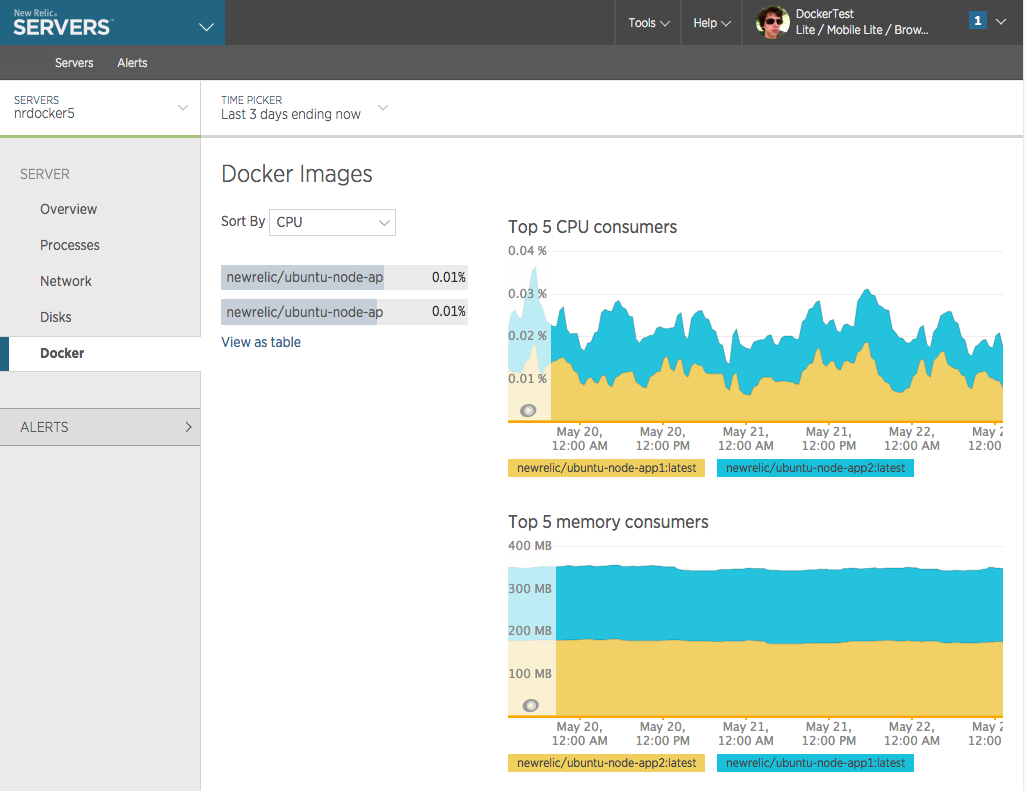Select the first newrelic/ubuntu-node-ap image row
Image resolution: width=1025 pixels, height=791 pixels.
pos(344,277)
